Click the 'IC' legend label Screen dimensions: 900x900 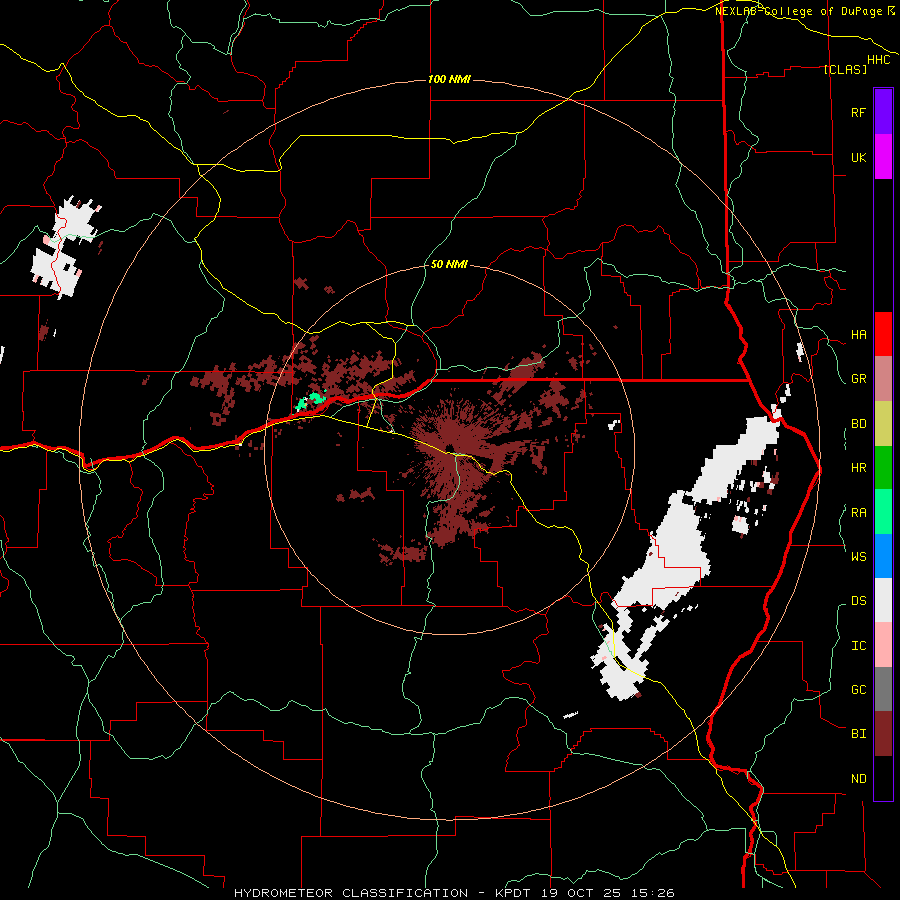point(858,645)
